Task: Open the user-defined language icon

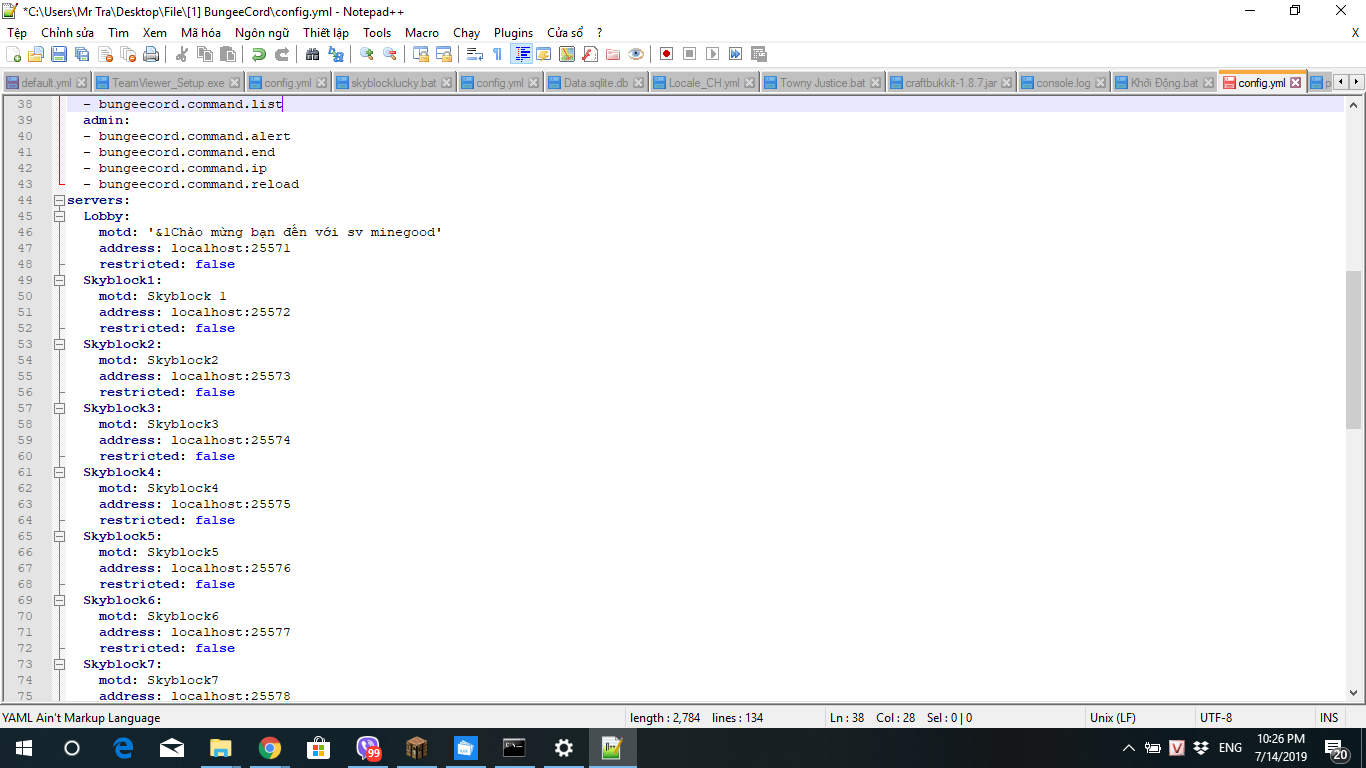Action: [544, 54]
